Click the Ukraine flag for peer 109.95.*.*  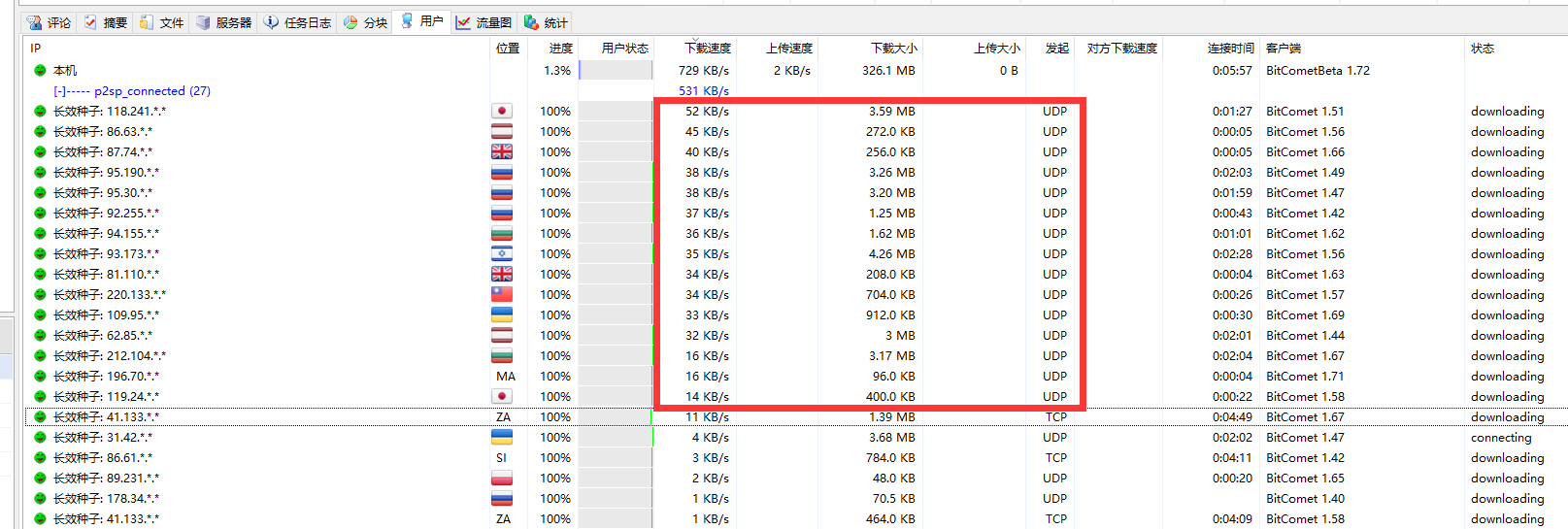502,315
